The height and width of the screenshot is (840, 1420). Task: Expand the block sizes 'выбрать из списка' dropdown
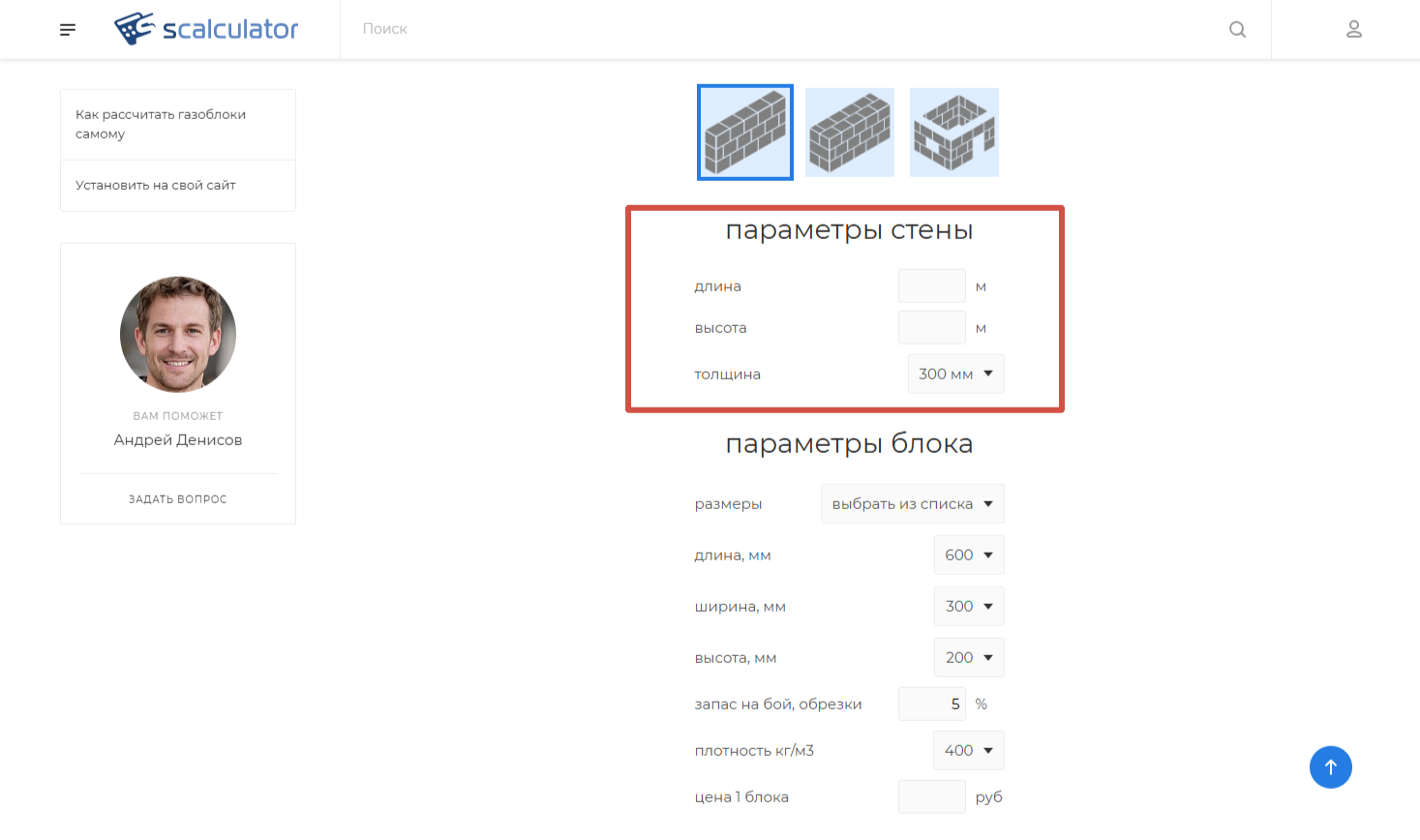912,503
